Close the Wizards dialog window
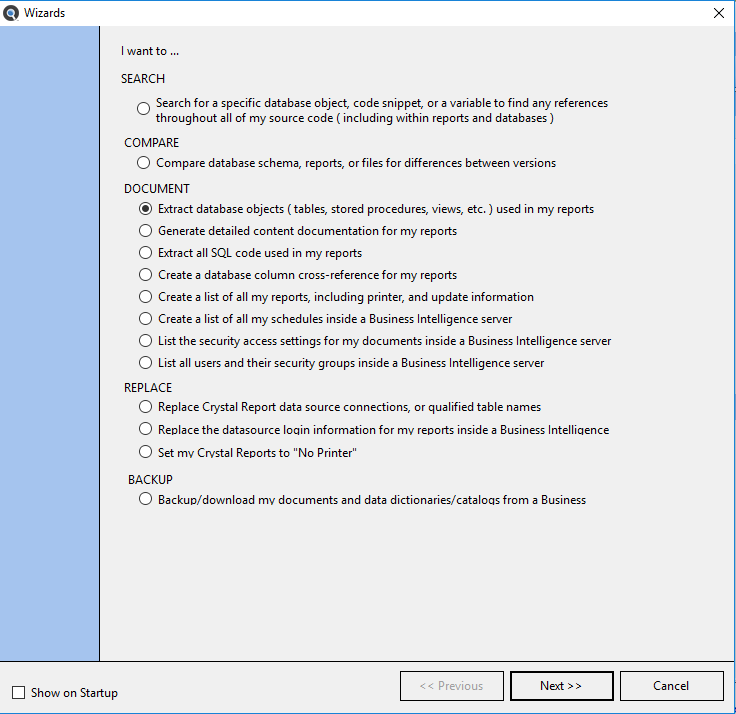The height and width of the screenshot is (714, 736). point(719,13)
